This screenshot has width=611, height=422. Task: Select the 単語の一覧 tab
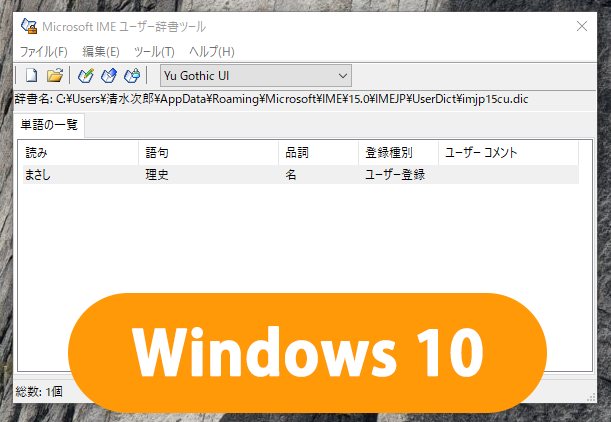click(x=49, y=125)
